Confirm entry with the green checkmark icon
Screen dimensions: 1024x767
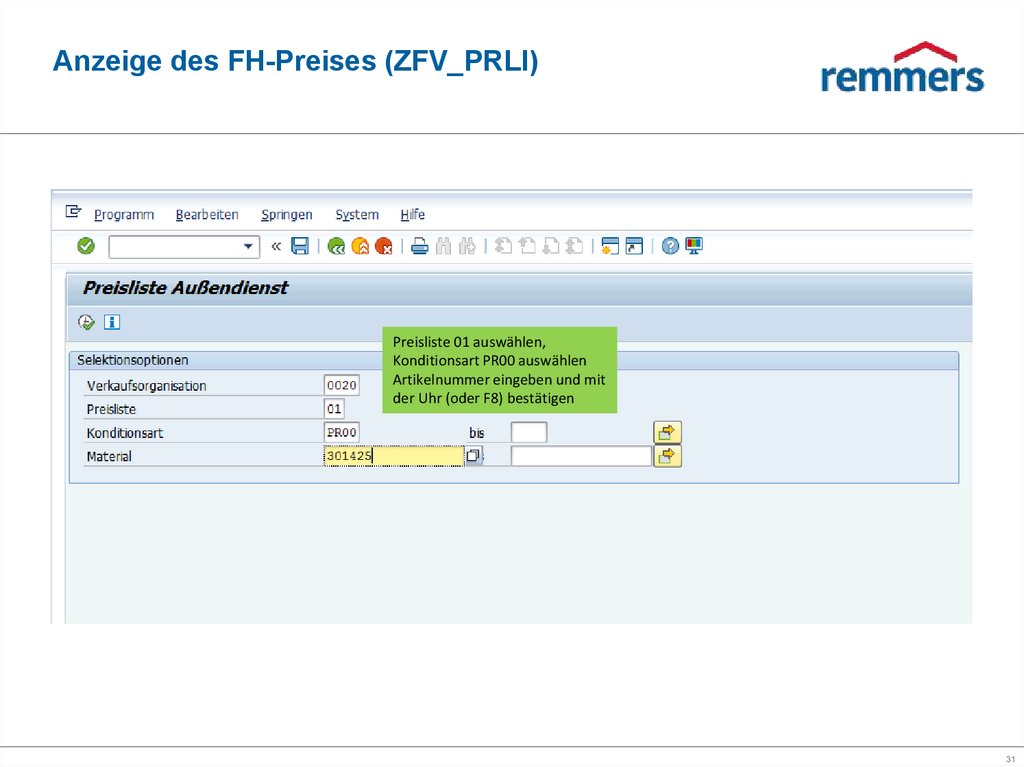(x=85, y=245)
